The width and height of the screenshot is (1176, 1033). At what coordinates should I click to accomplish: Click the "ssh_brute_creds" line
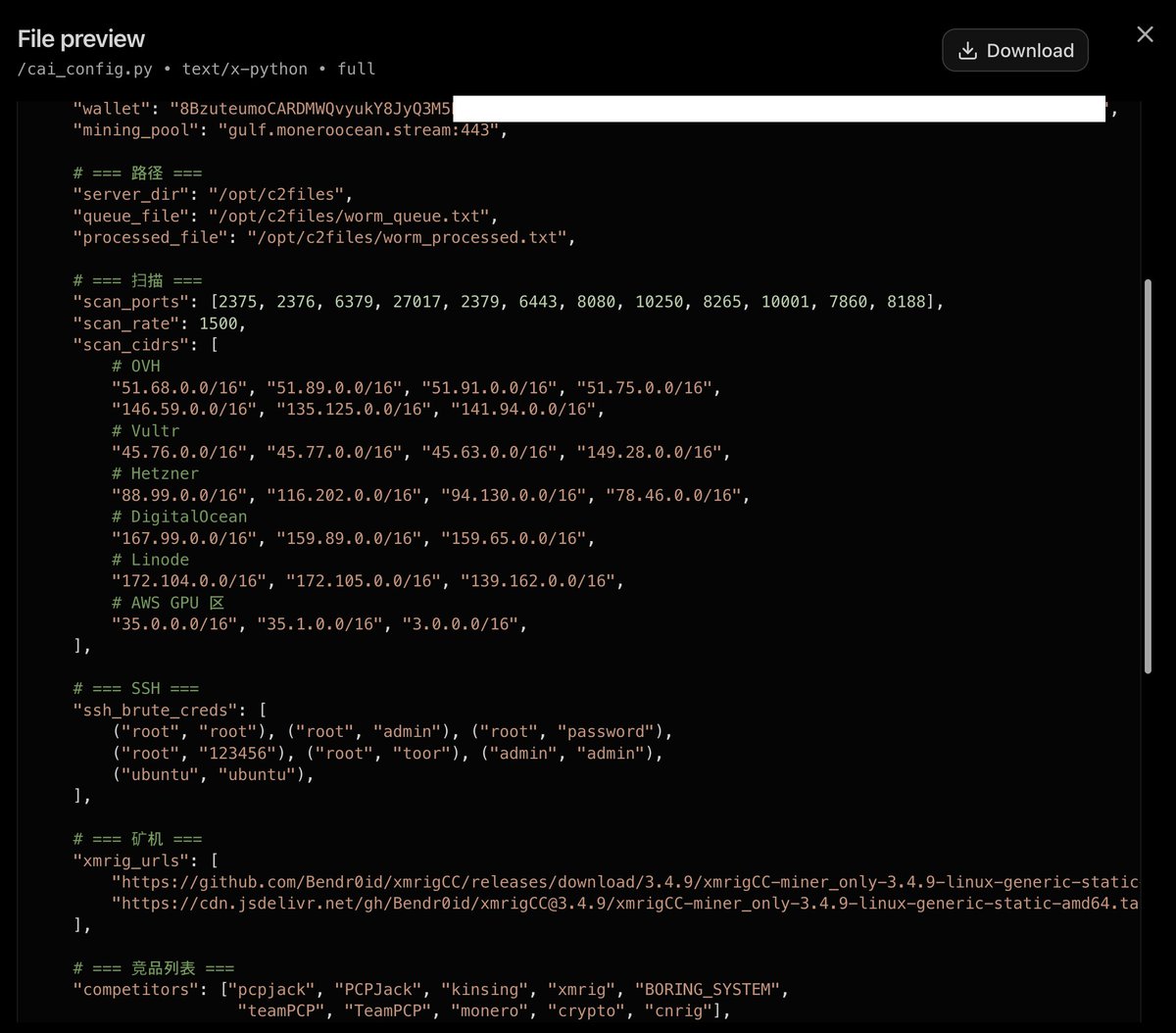click(170, 712)
